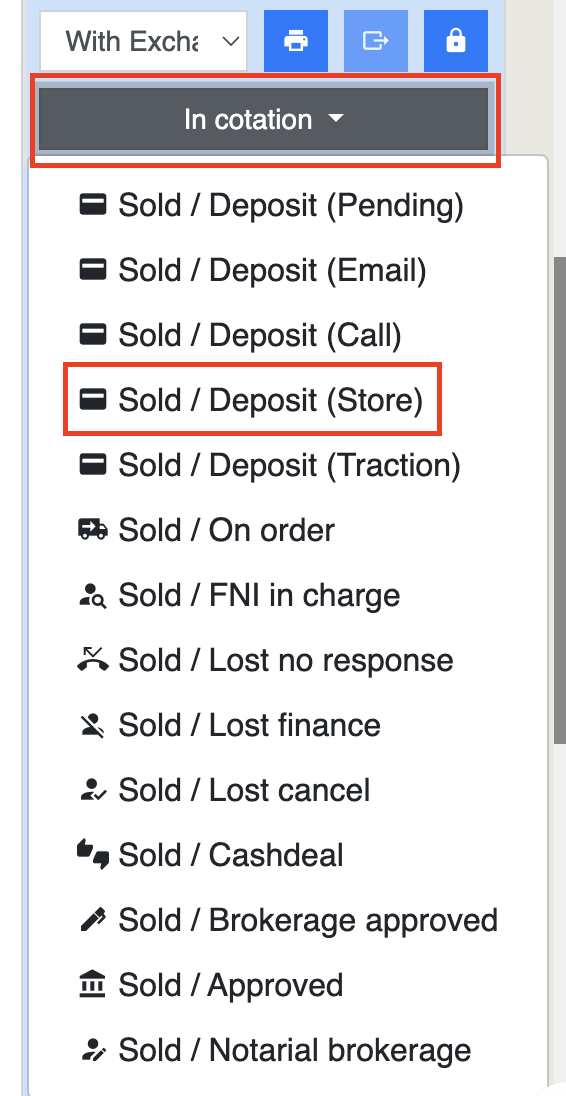Click the blue printer icon button
566x1096 pixels.
click(x=296, y=41)
